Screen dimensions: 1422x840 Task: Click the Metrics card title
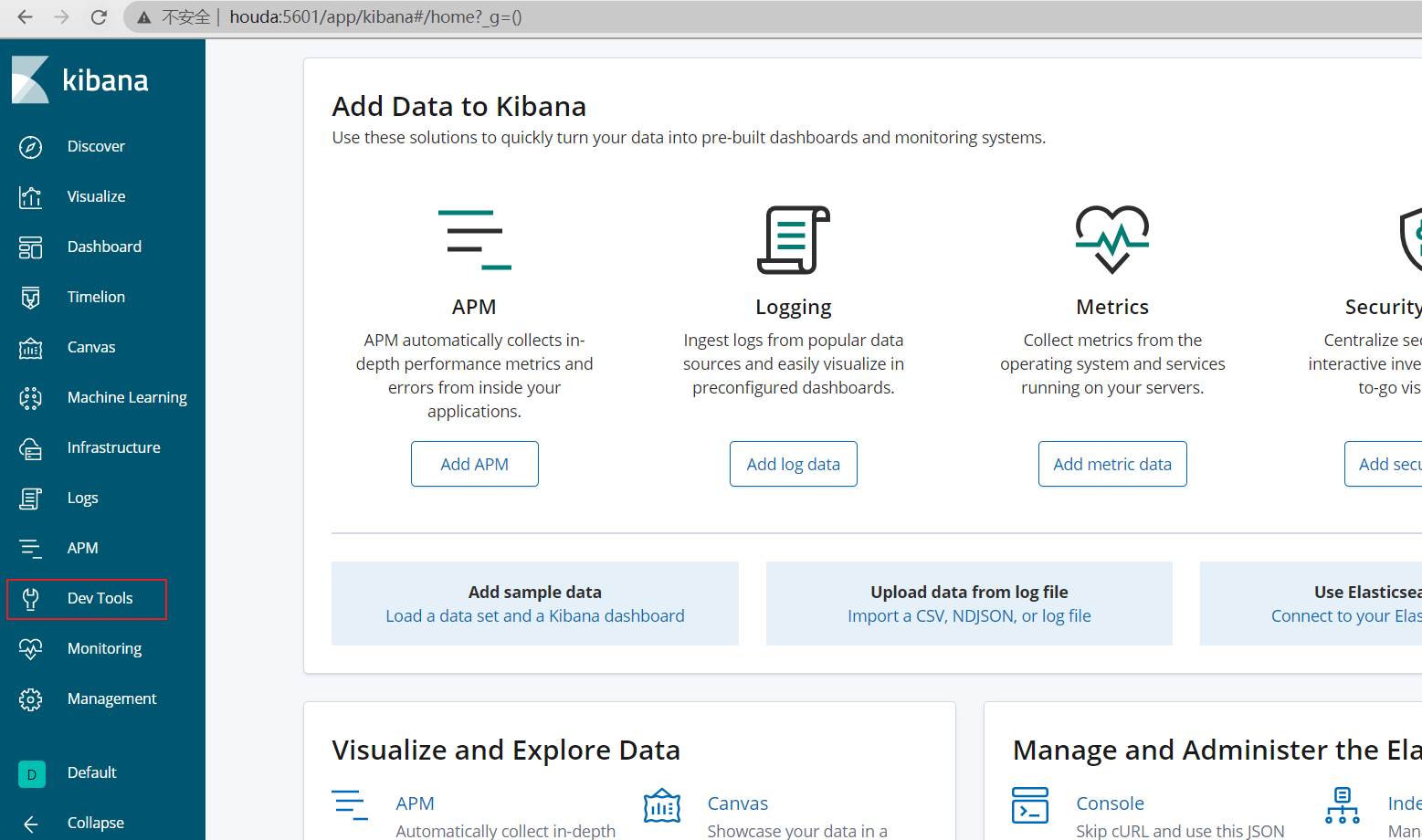point(1111,307)
